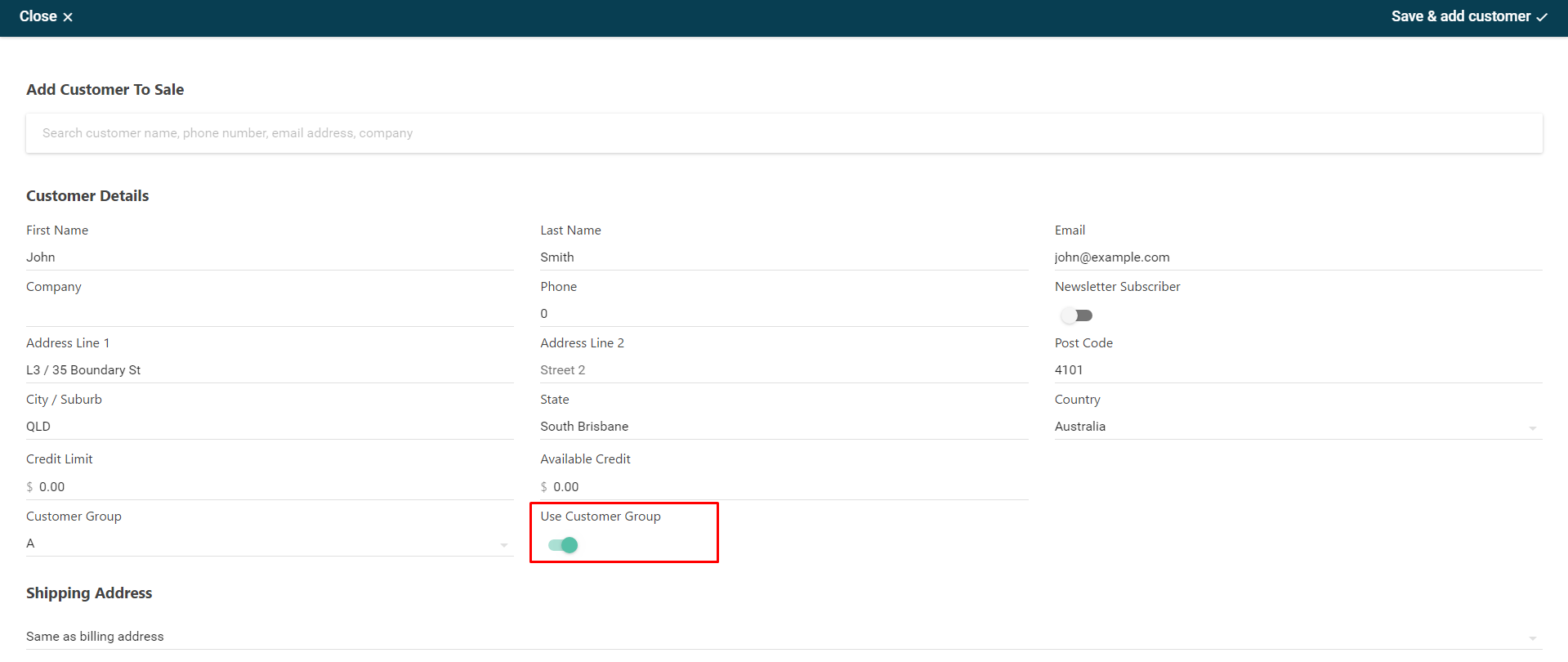This screenshot has width=1568, height=662.
Task: Click the Newsletter Subscriber label
Action: [x=1117, y=287]
